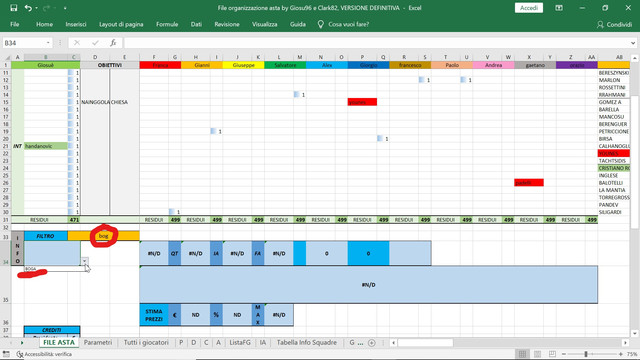This screenshot has width=640, height=360.
Task: Switch to the ListaFG sheet tab
Action: tap(240, 342)
